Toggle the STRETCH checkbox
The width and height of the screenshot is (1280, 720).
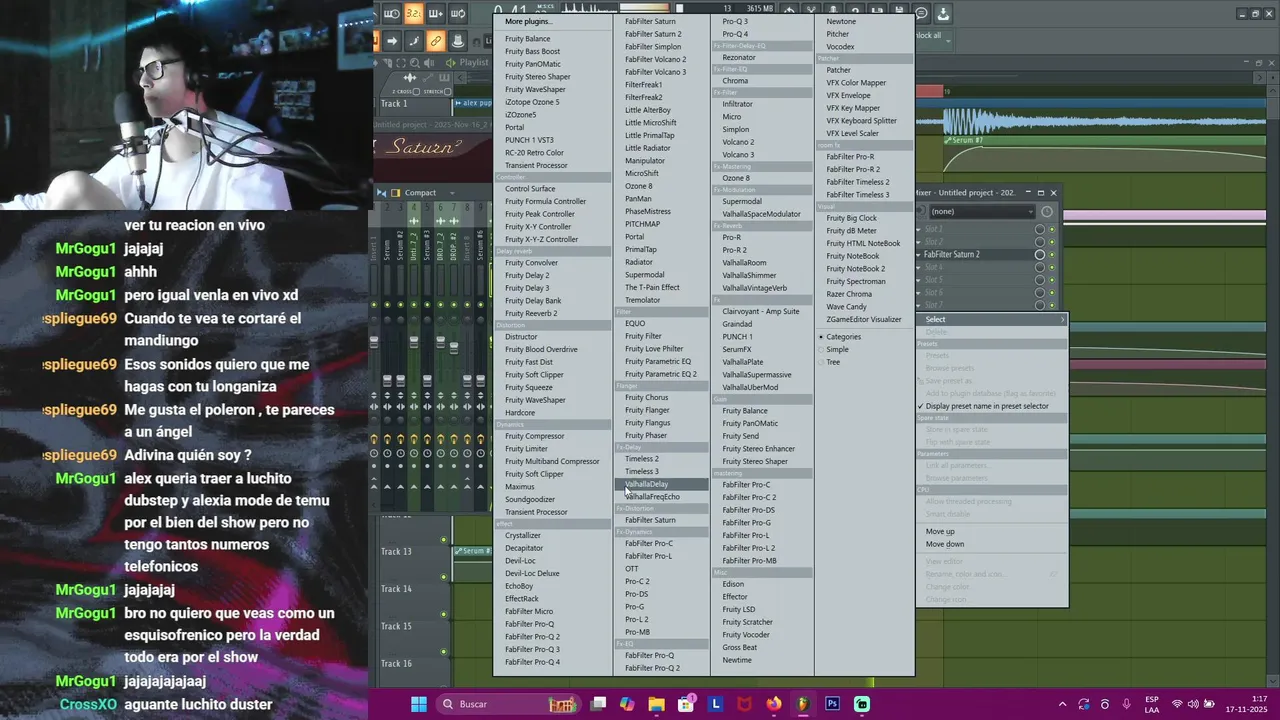click(447, 91)
